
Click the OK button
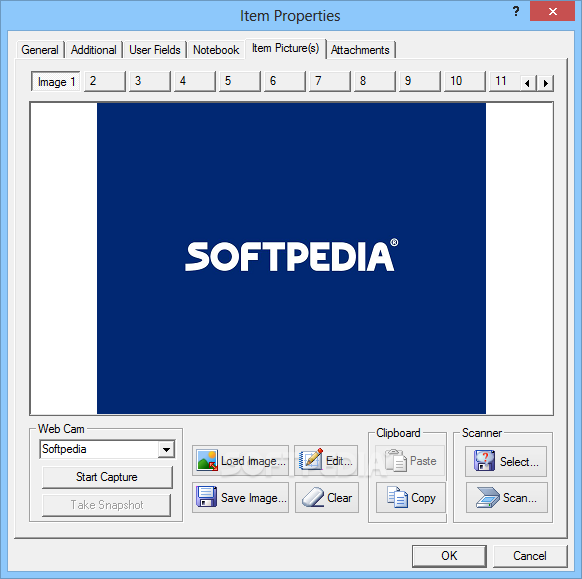[449, 556]
